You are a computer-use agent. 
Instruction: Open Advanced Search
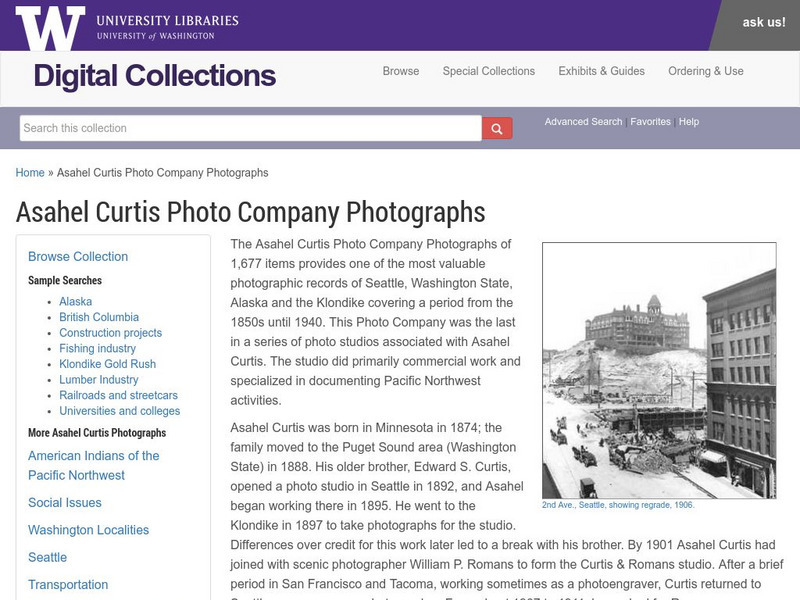pos(583,122)
